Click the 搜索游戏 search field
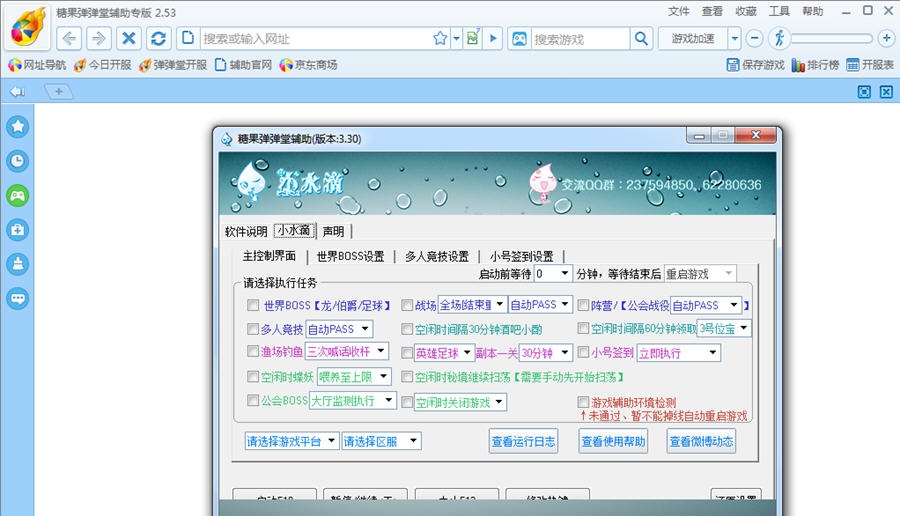 click(x=580, y=38)
